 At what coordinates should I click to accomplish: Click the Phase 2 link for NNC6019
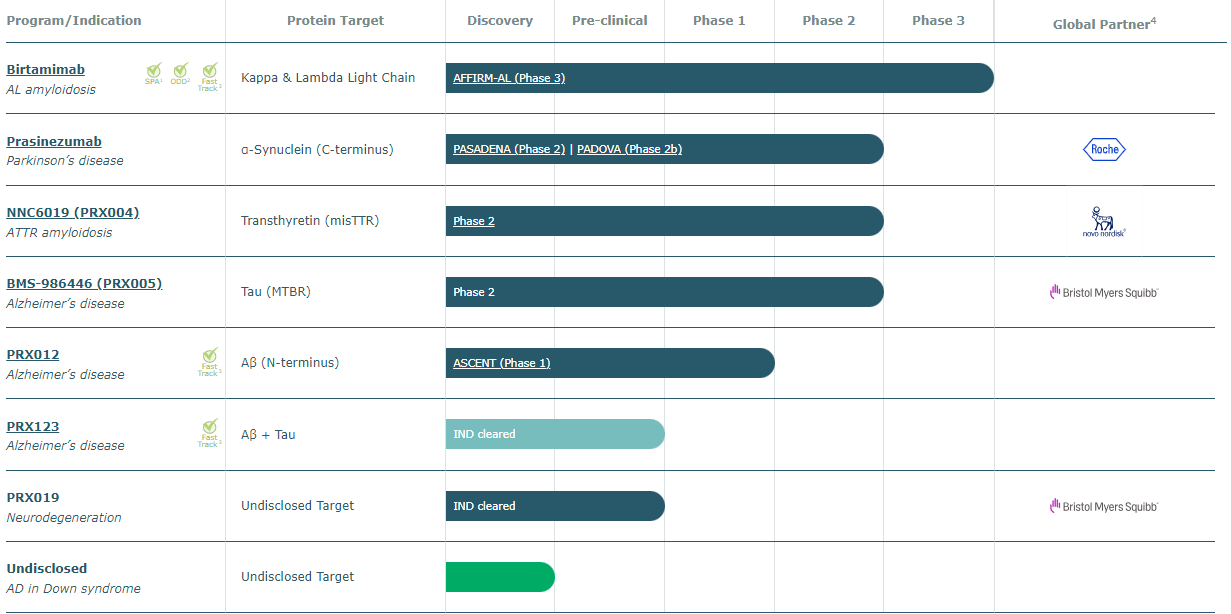coord(474,221)
